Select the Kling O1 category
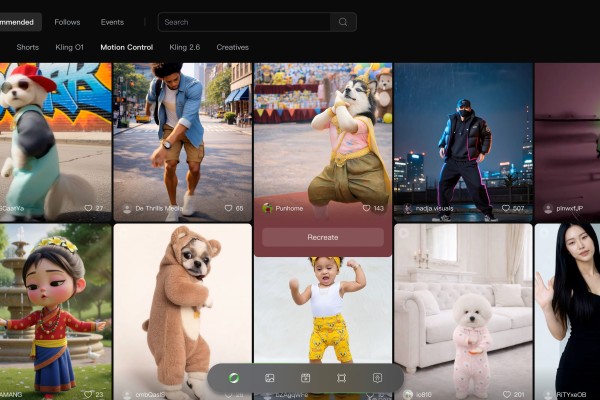The width and height of the screenshot is (600, 400). coord(69,47)
